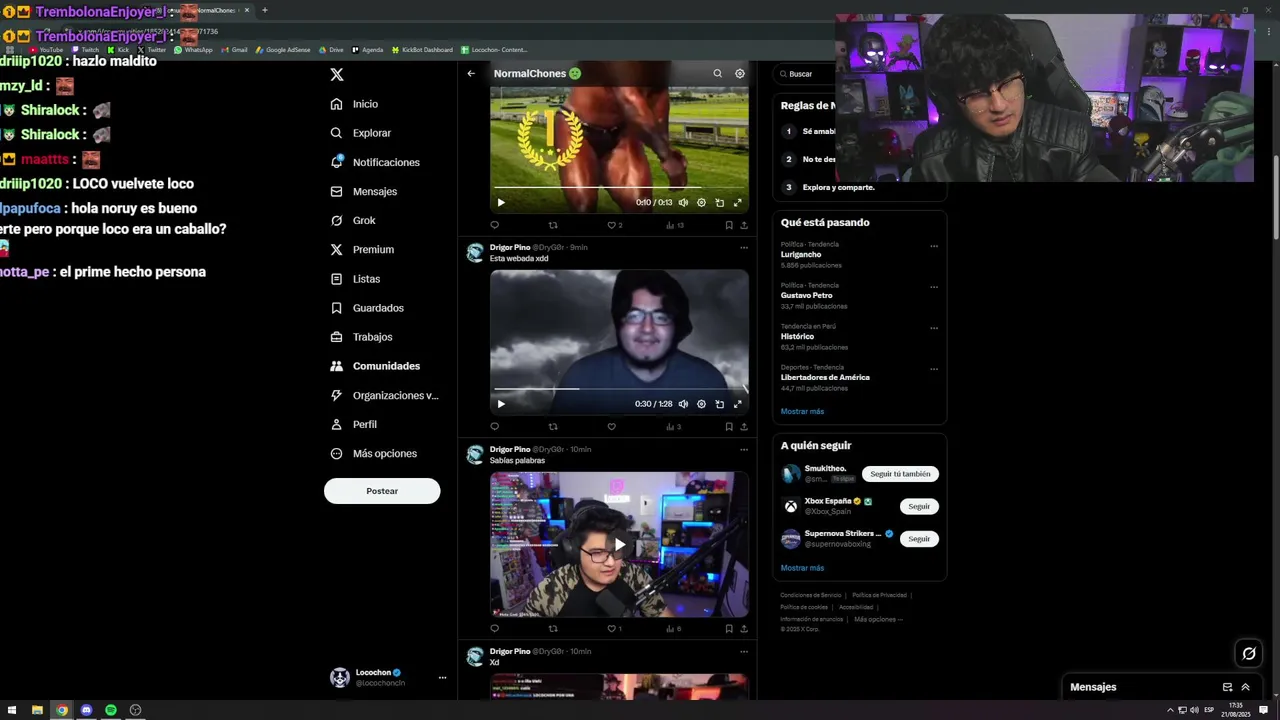Open Spotify from the taskbar
This screenshot has height=720, width=1280.
tap(111, 710)
